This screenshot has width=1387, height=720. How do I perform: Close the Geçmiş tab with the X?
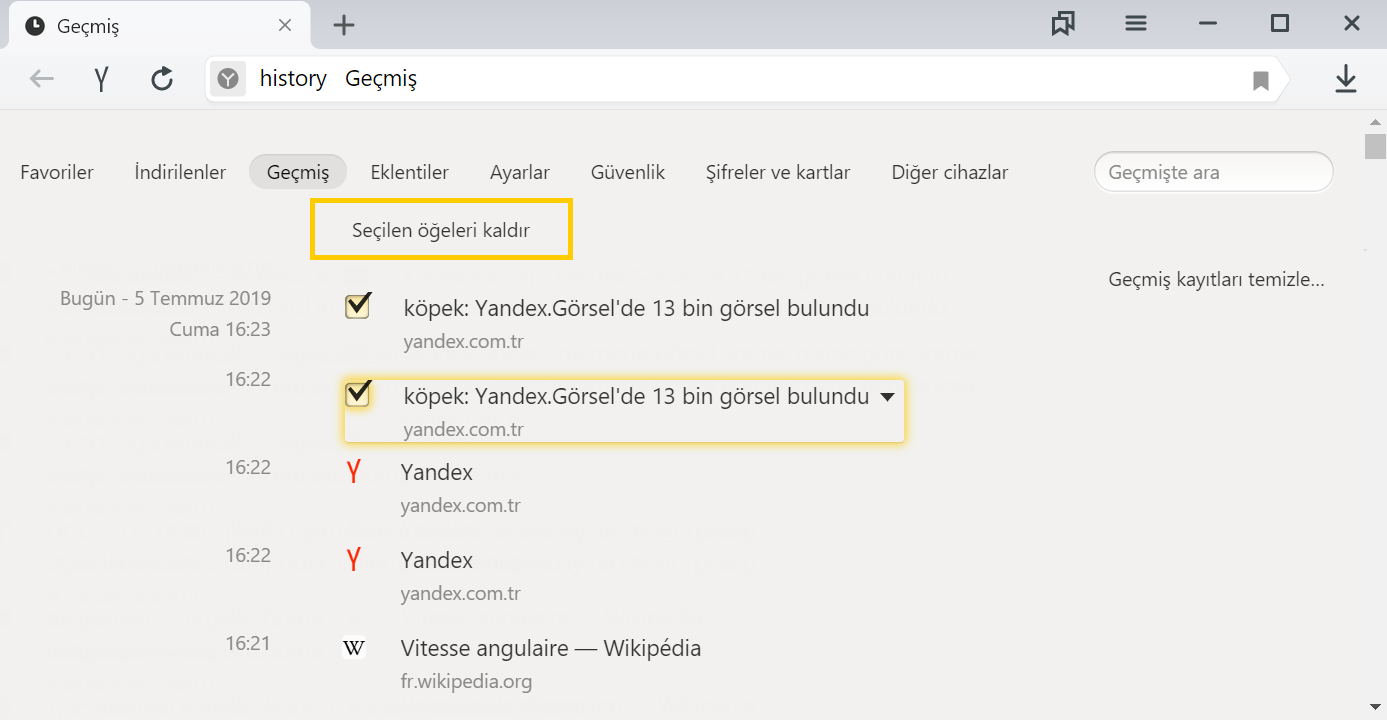click(x=285, y=26)
